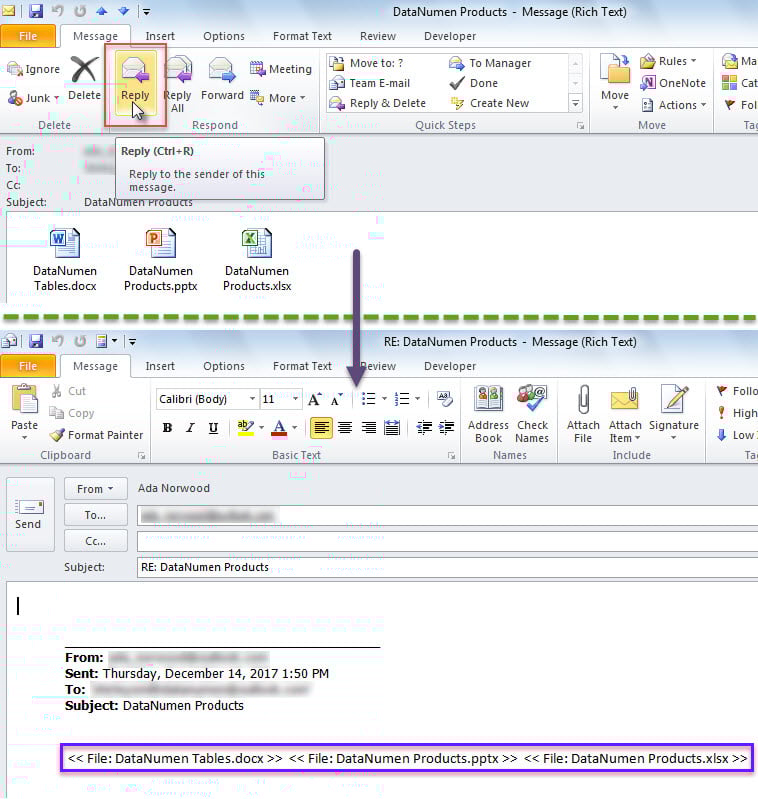The image size is (758, 799).
Task: Click in the Subject field of the reply
Action: tap(447, 567)
